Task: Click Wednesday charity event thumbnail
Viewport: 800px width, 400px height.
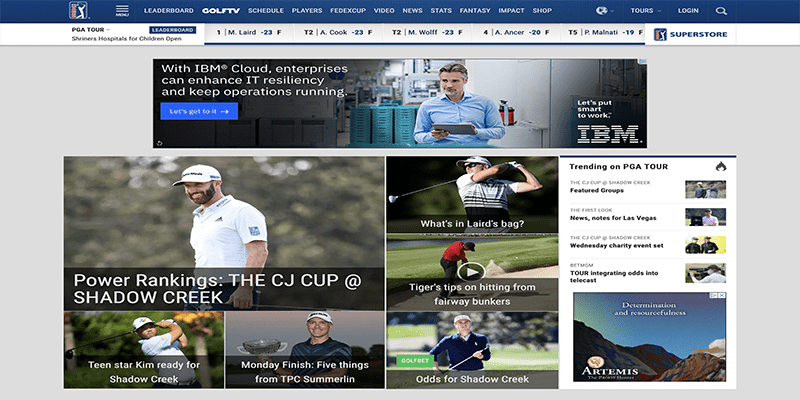Action: (x=705, y=245)
